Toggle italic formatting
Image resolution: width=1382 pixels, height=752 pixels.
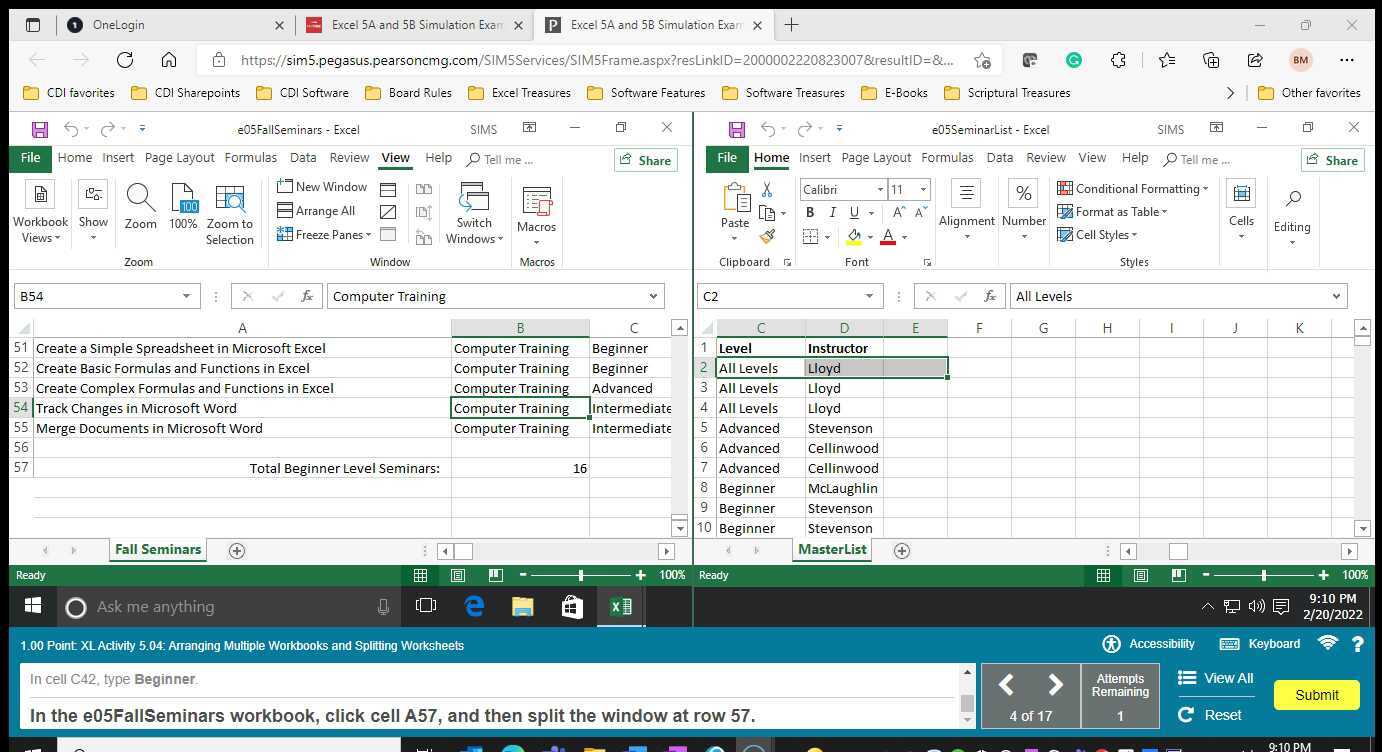point(831,212)
